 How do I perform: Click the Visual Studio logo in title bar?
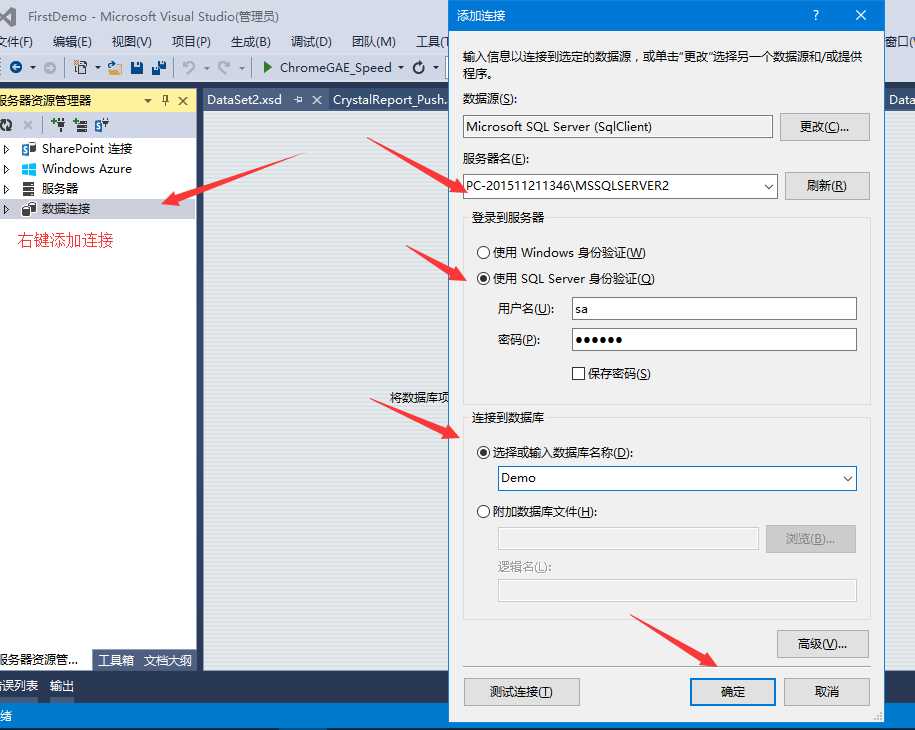click(x=8, y=16)
